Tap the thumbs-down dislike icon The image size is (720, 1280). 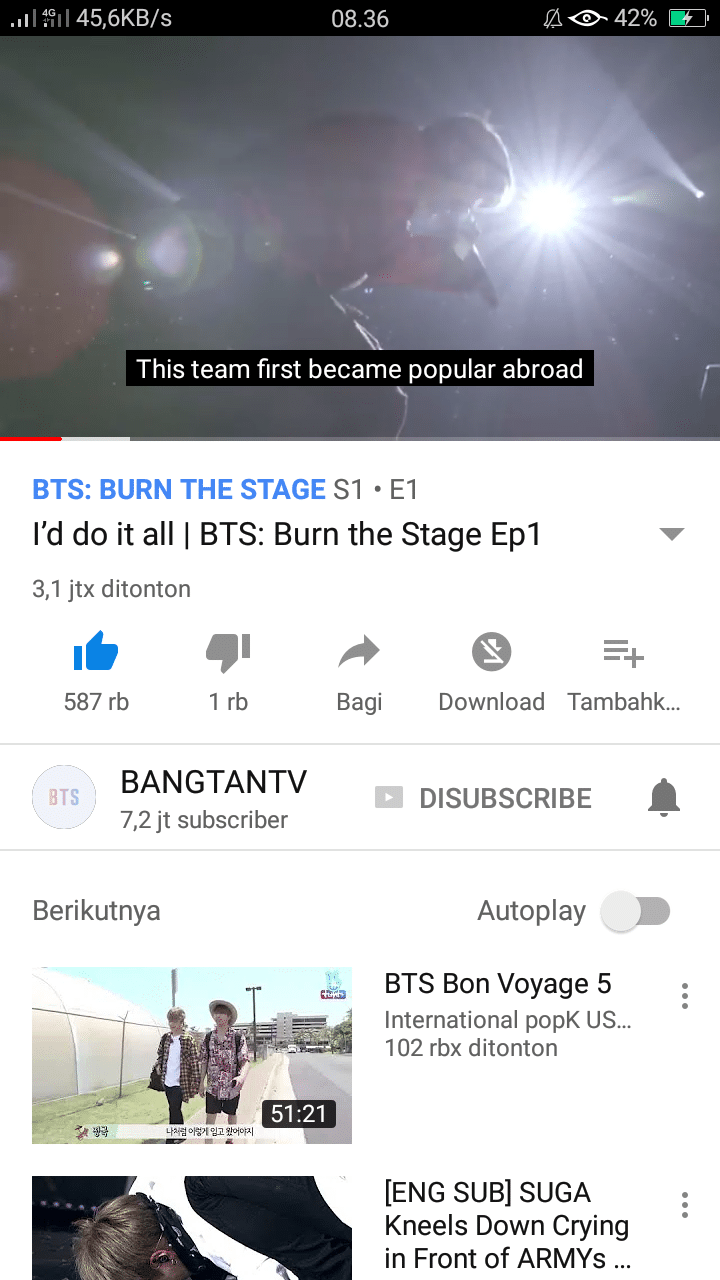[x=228, y=653]
